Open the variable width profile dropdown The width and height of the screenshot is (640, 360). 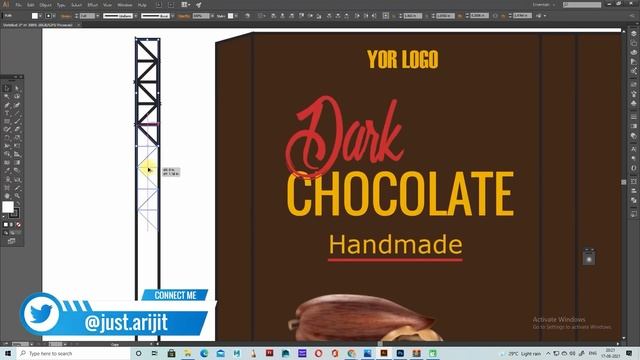tap(136, 16)
